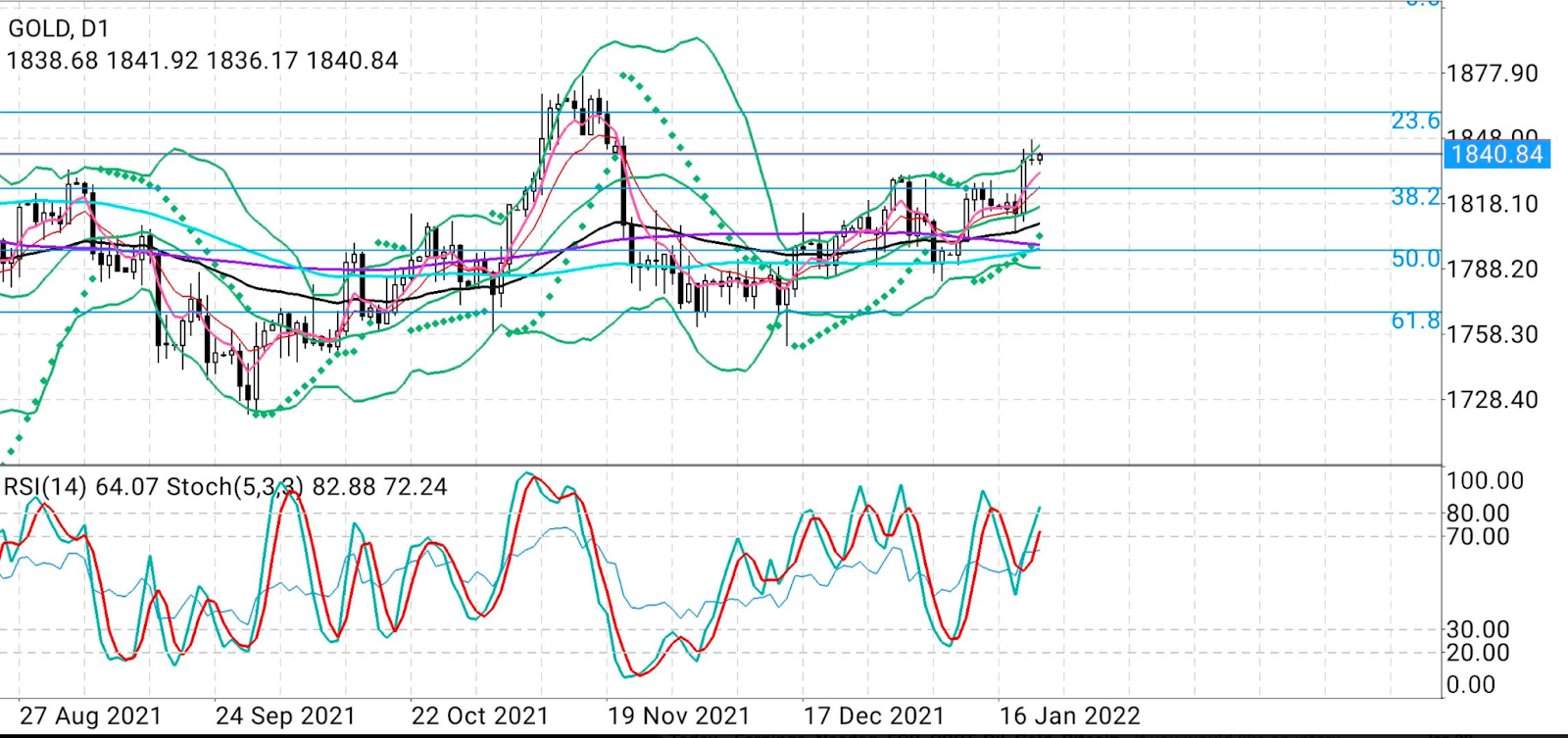Click Fibonacci level label 61.8
This screenshot has width=1568, height=738.
tap(1416, 320)
